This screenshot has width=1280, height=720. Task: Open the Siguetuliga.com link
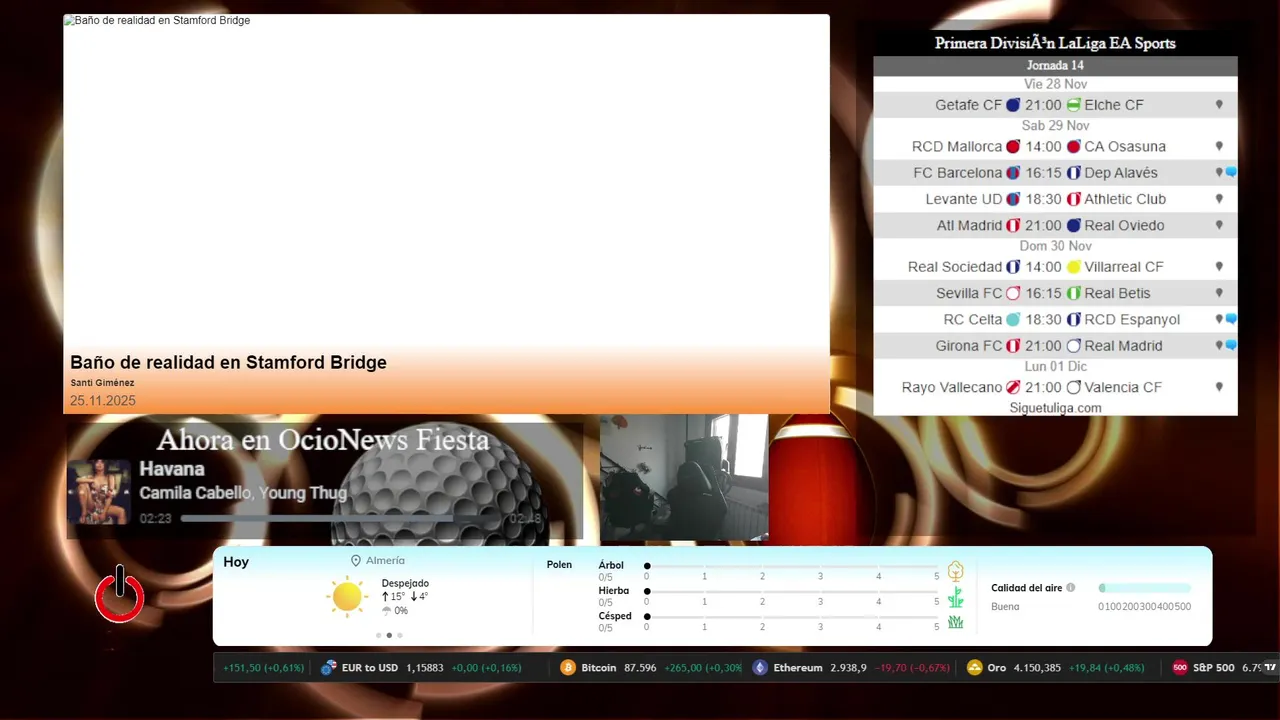click(1055, 408)
